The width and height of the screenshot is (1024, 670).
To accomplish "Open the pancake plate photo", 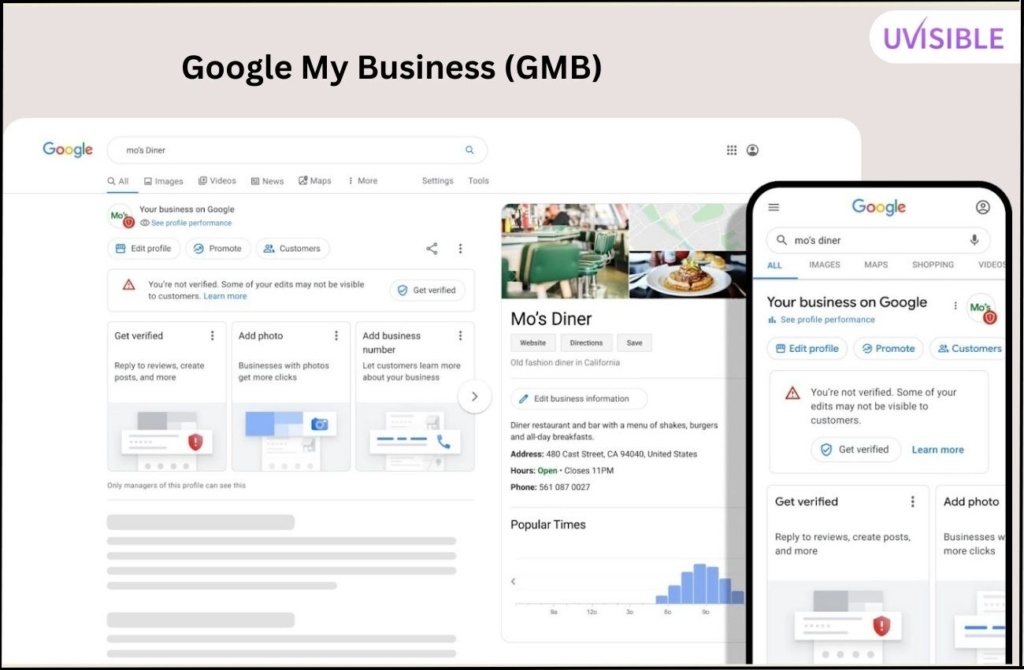I will click(x=687, y=275).
